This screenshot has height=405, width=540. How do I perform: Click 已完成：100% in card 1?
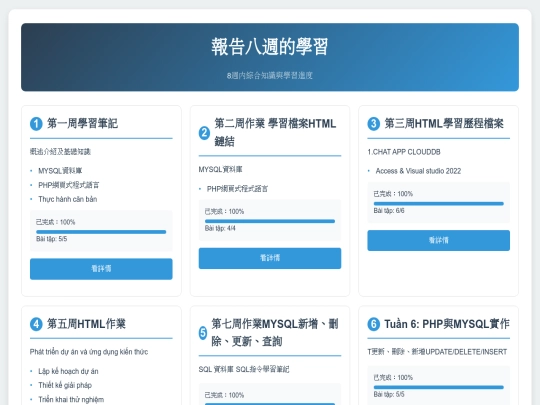pyautogui.click(x=55, y=222)
